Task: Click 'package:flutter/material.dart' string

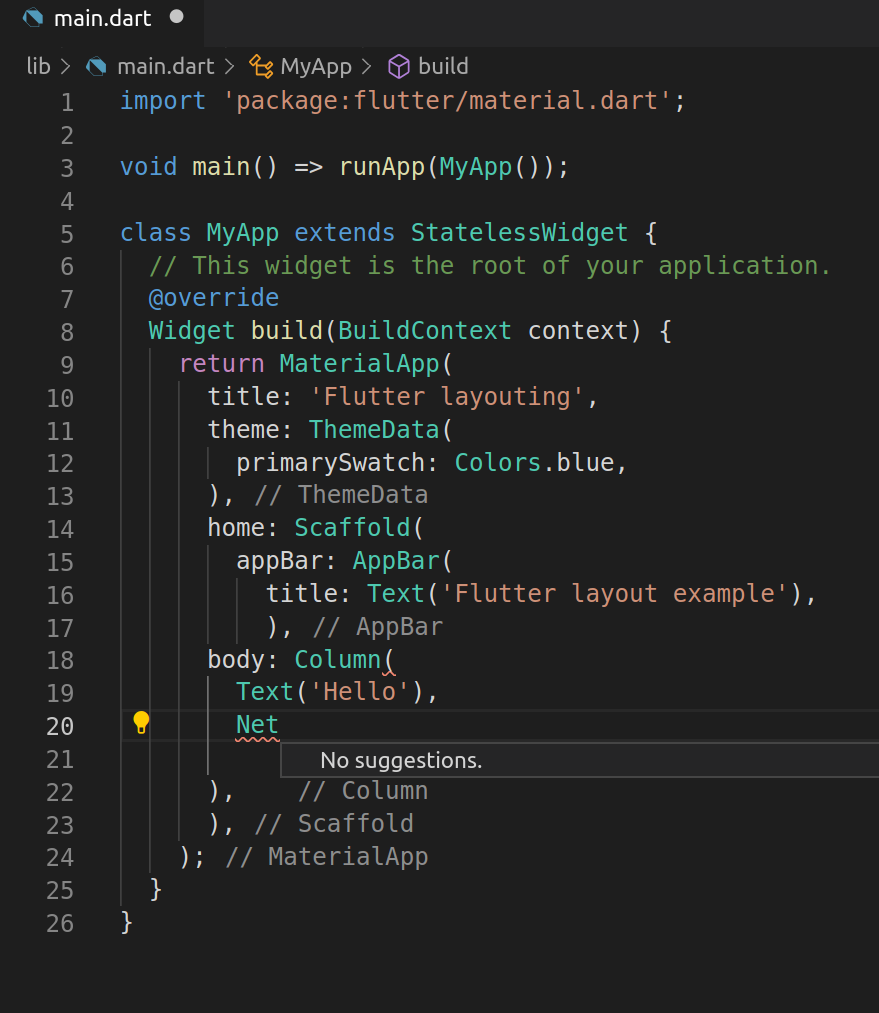Action: coord(446,101)
